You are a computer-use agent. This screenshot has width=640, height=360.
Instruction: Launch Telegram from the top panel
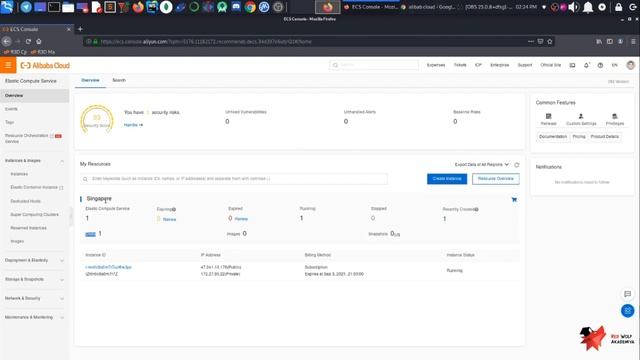tap(26, 7)
